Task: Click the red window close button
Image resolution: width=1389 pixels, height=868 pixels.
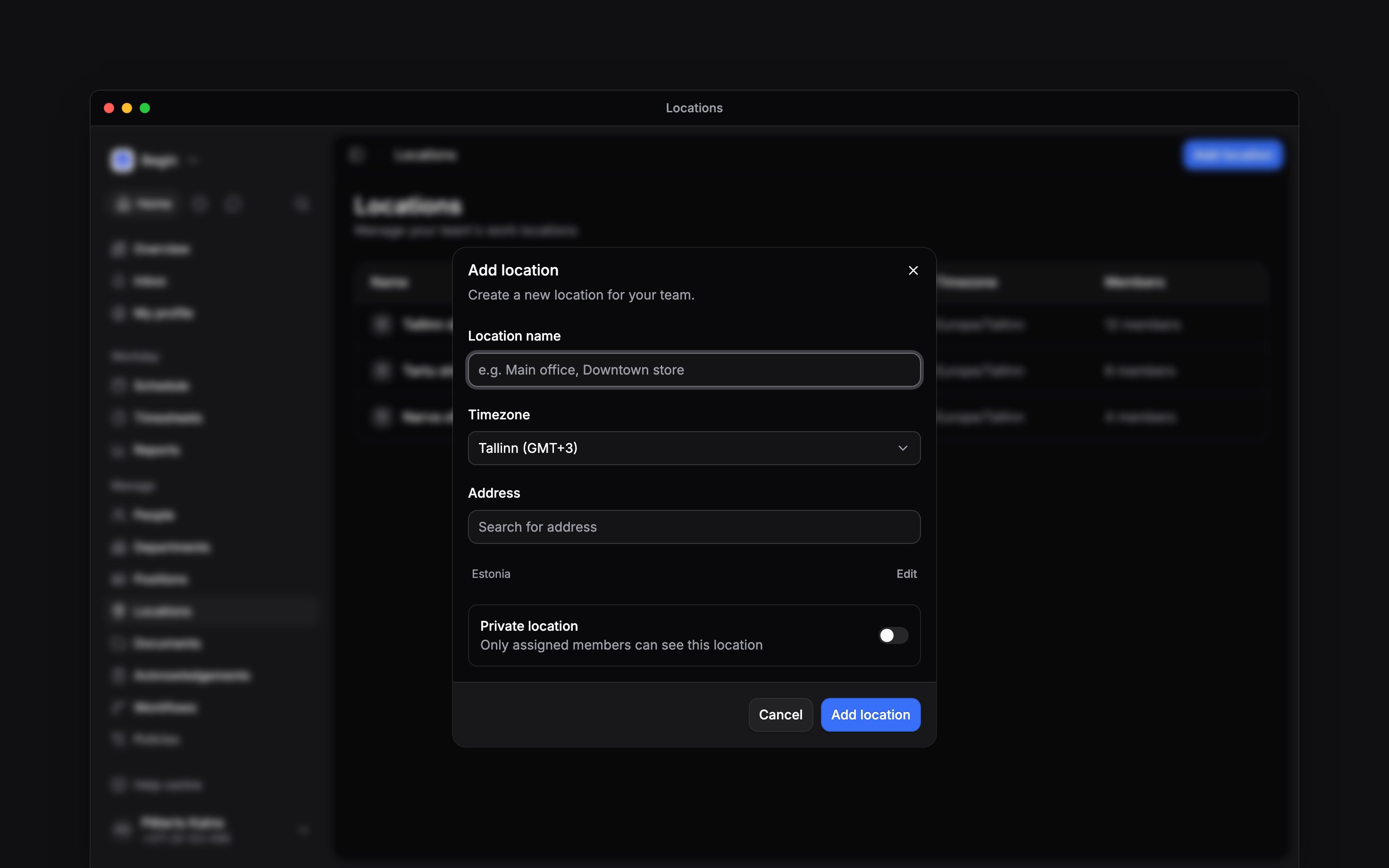Action: 109,108
